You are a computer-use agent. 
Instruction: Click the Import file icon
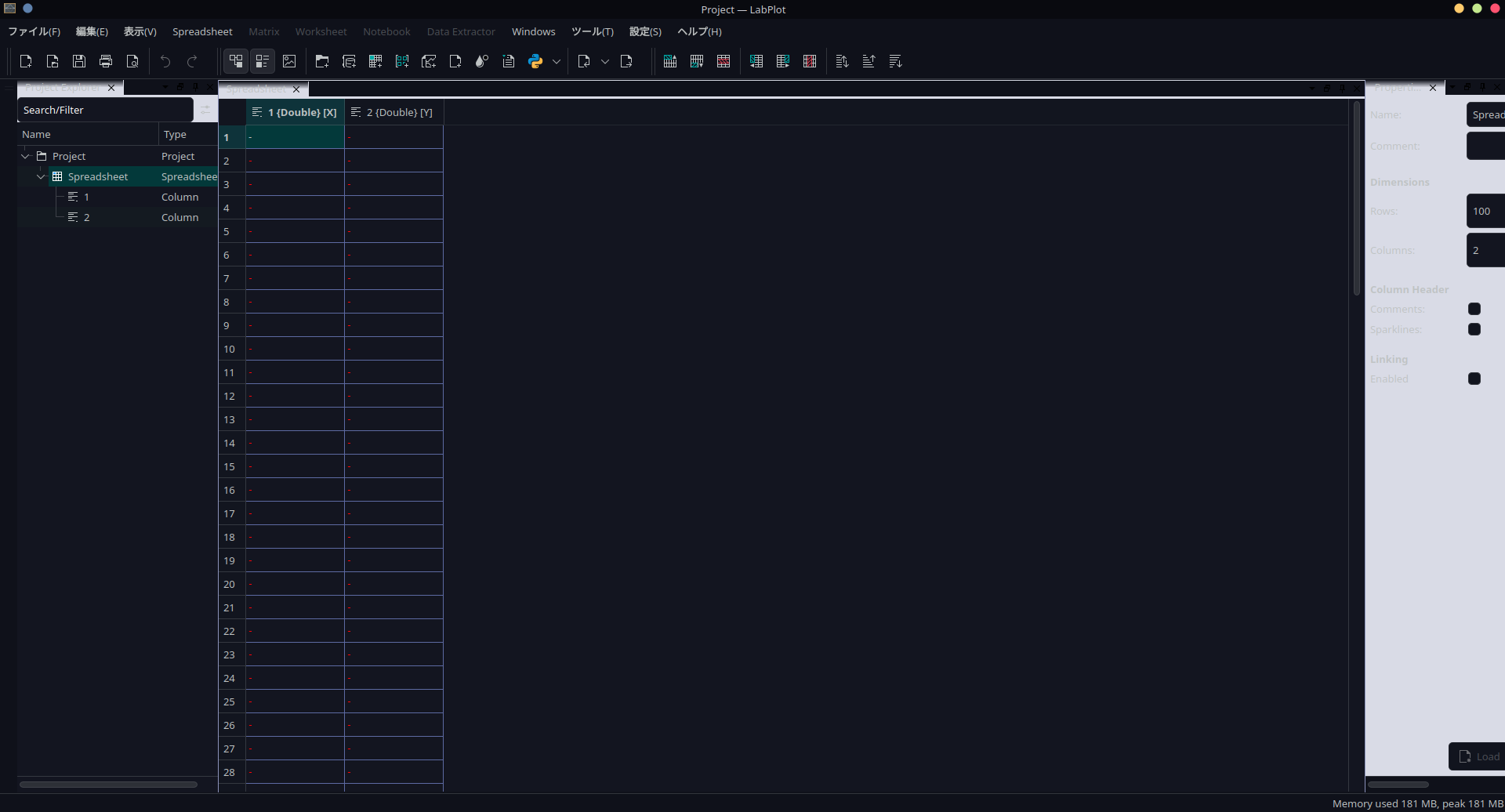click(x=584, y=61)
